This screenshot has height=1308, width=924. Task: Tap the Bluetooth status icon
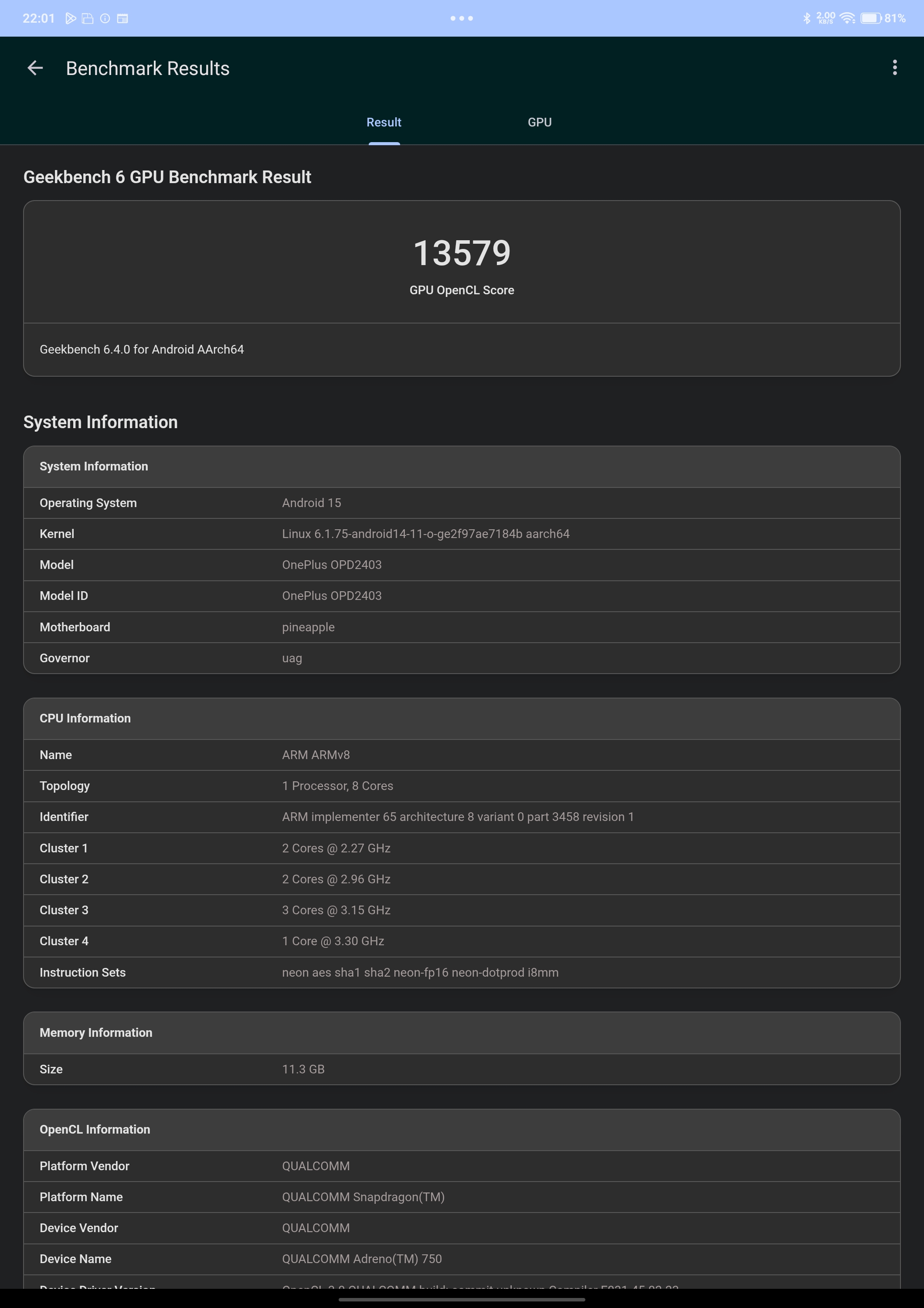[x=806, y=18]
